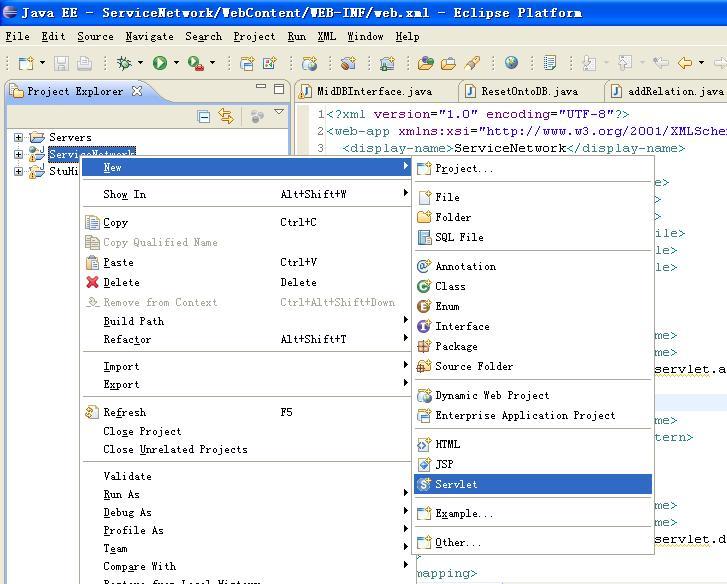The height and width of the screenshot is (584, 727).
Task: Click the Debug bug toolbar icon
Action: pos(124,63)
